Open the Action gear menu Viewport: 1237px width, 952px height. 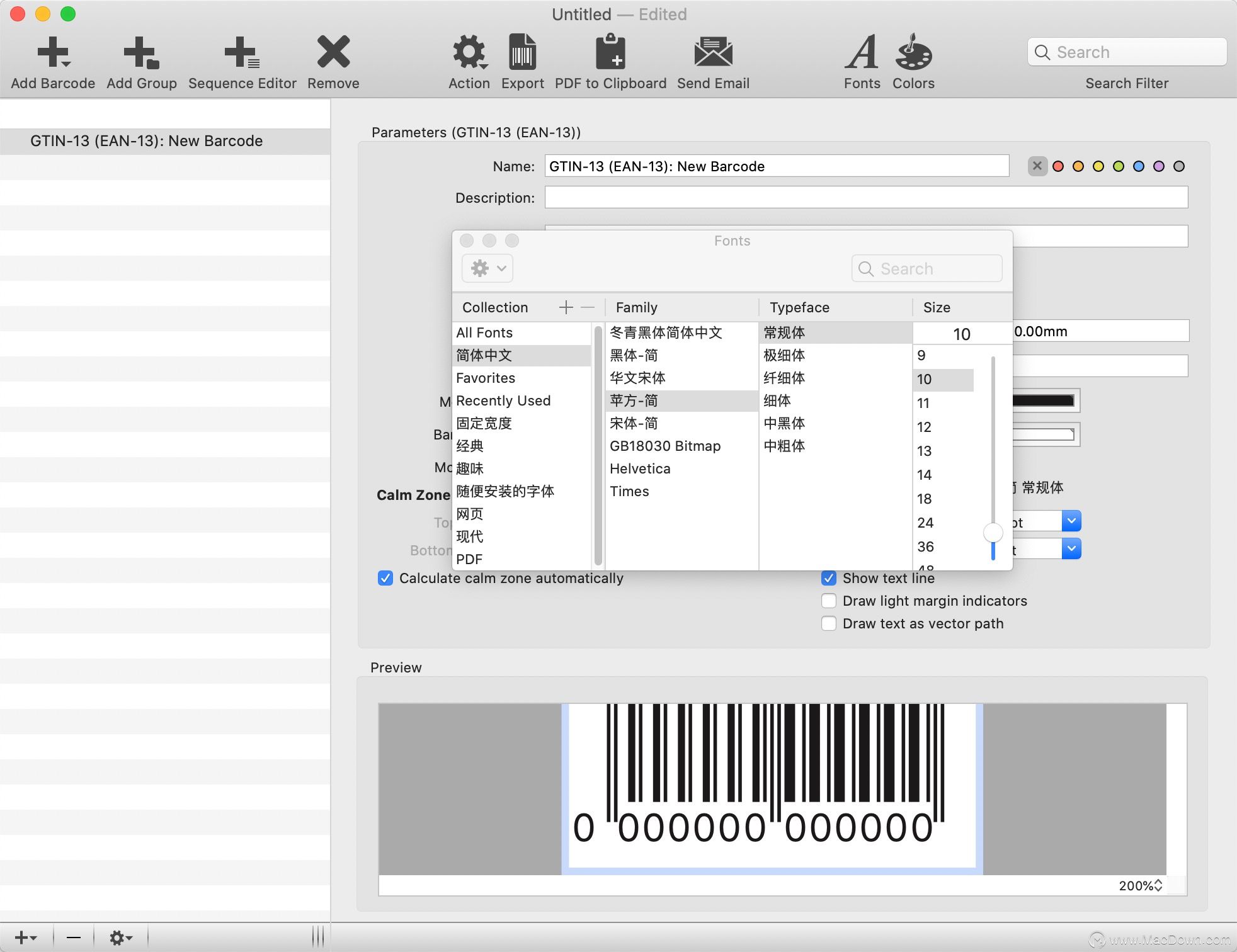[x=469, y=52]
